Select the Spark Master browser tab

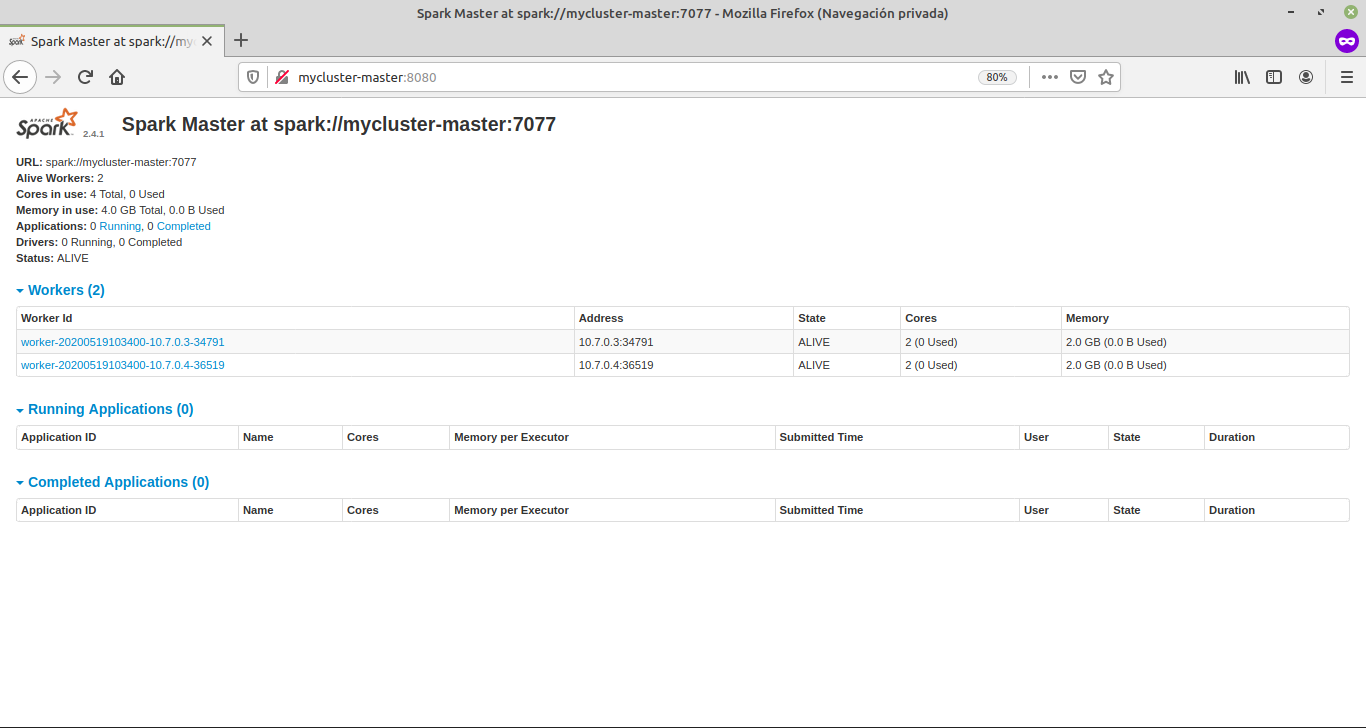tap(111, 41)
